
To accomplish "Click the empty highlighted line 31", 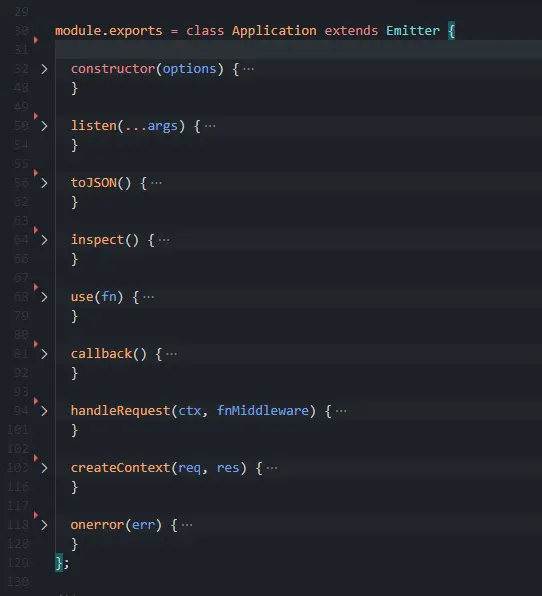I will 298,49.
